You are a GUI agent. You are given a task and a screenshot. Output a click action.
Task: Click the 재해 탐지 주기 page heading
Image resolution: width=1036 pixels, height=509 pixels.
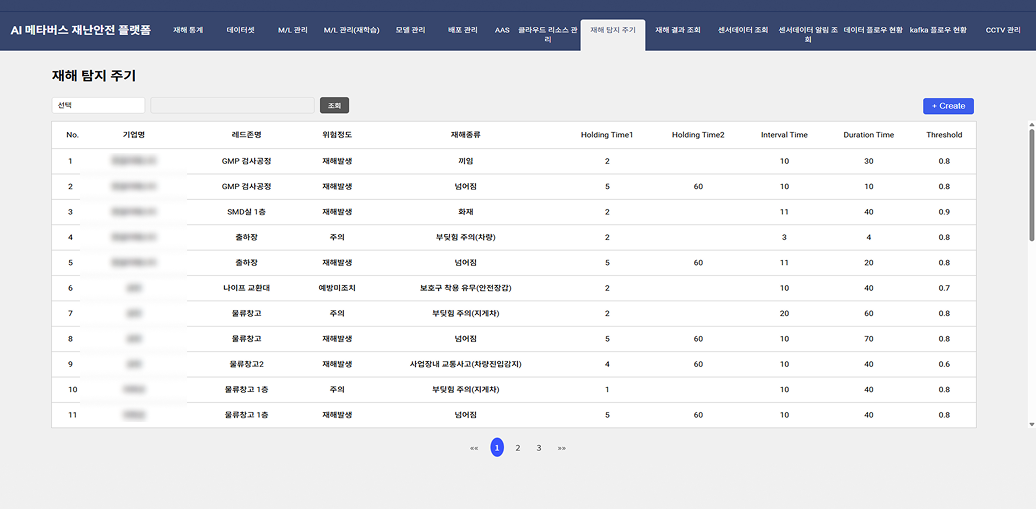(93, 76)
